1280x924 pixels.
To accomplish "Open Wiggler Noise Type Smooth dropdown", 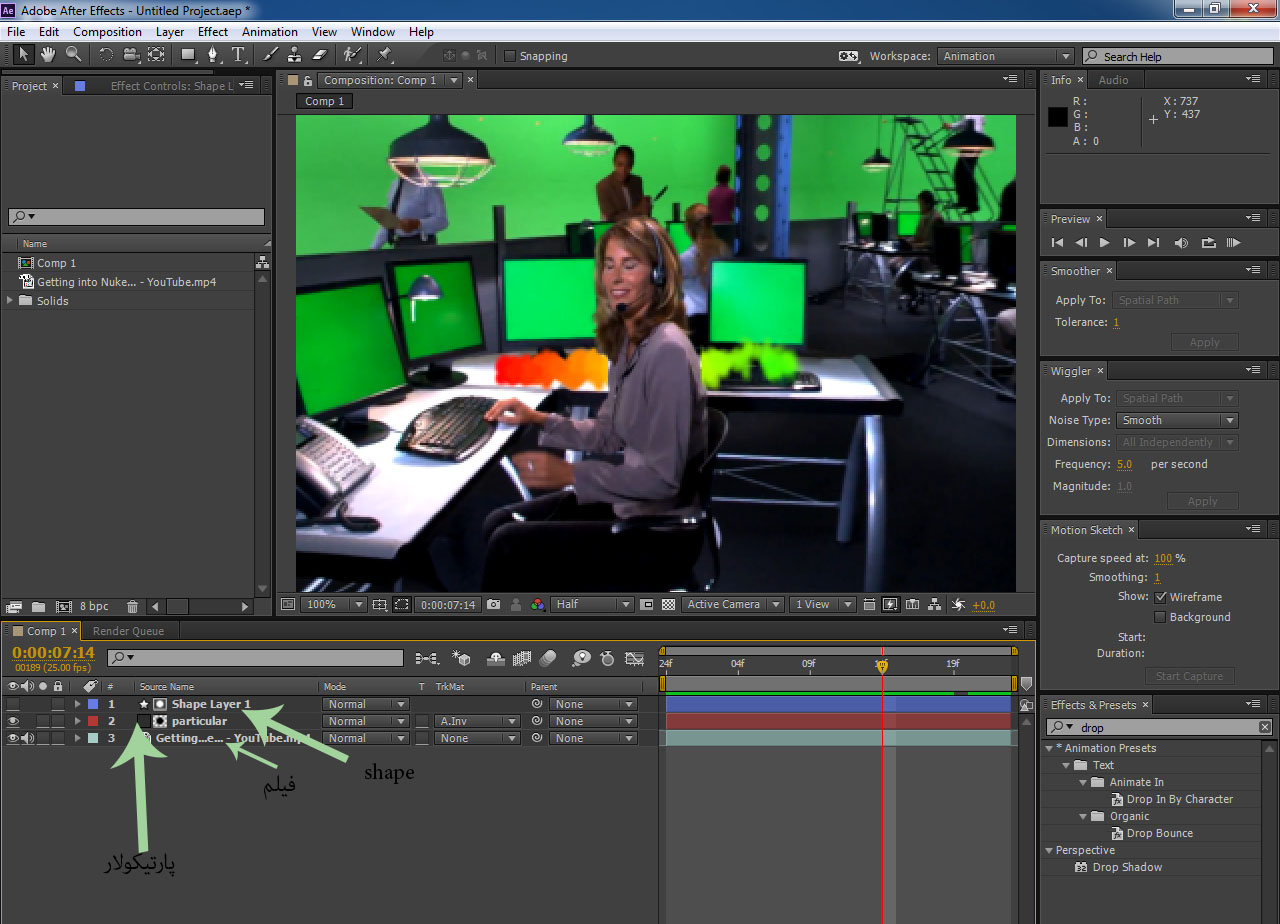I will (x=1177, y=420).
